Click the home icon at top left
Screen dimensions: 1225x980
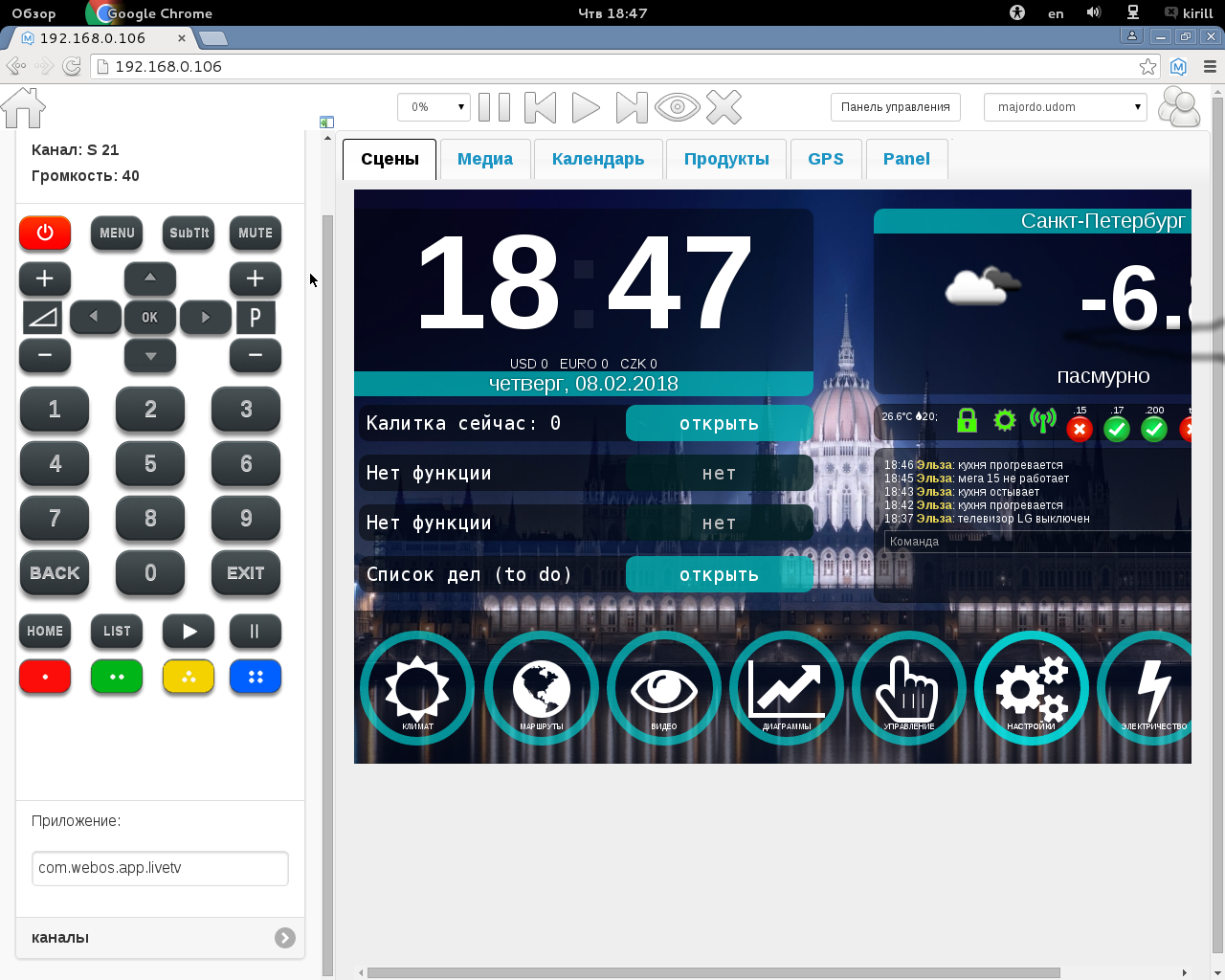pyautogui.click(x=24, y=107)
